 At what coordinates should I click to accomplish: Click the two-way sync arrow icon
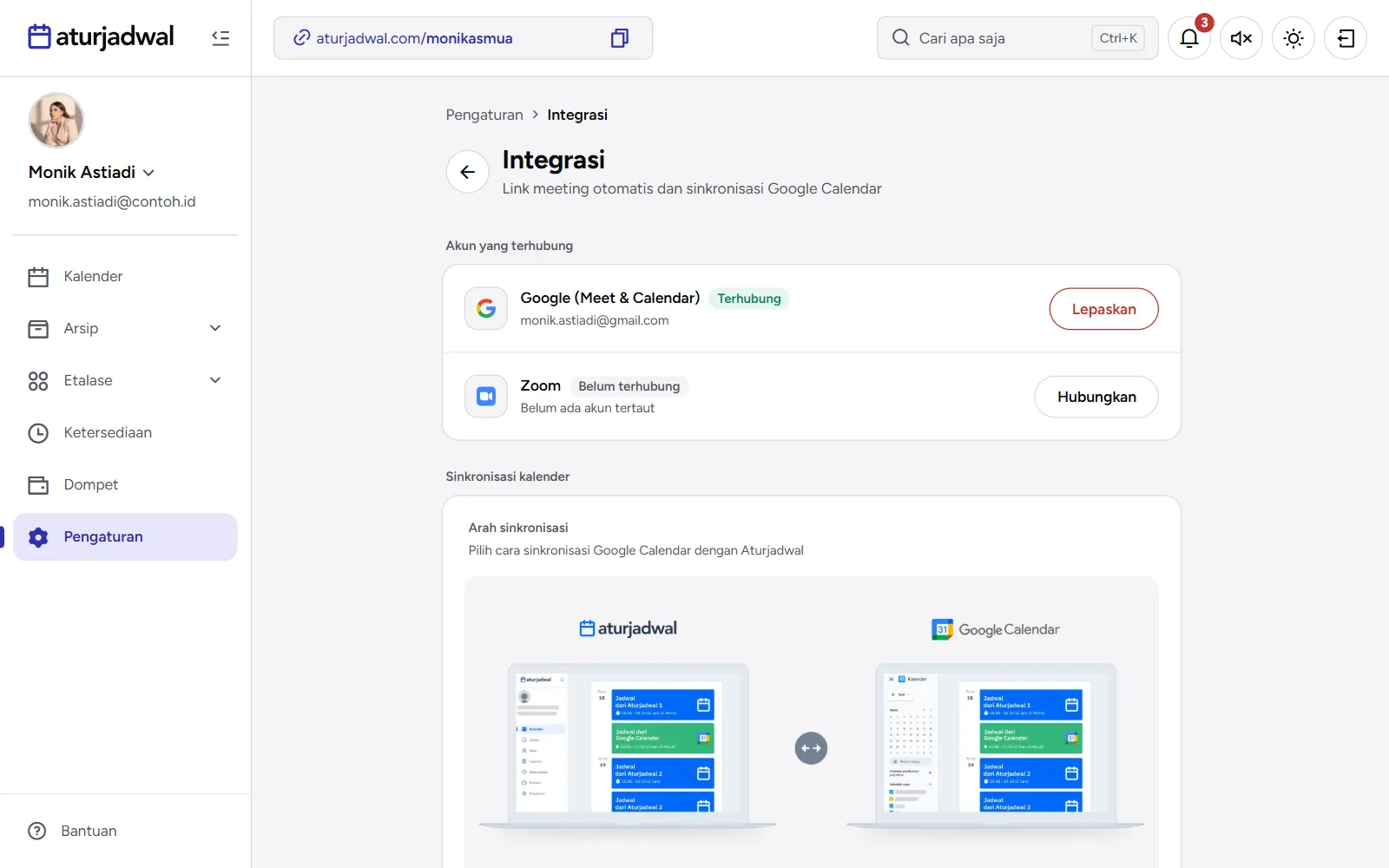[811, 748]
